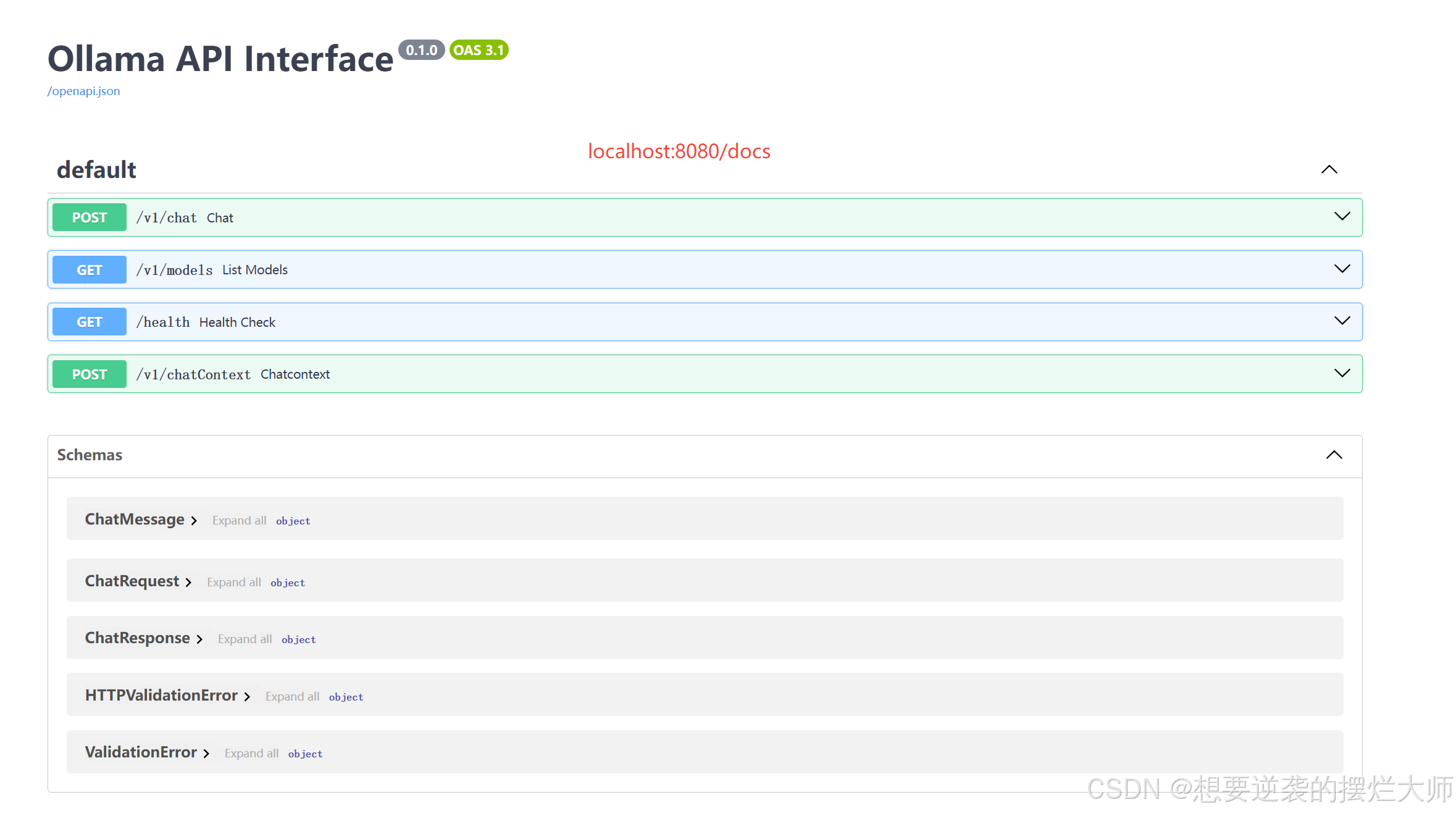1456x813 pixels.
Task: Click Expand all for HTTPValidationError
Action: pos(292,697)
